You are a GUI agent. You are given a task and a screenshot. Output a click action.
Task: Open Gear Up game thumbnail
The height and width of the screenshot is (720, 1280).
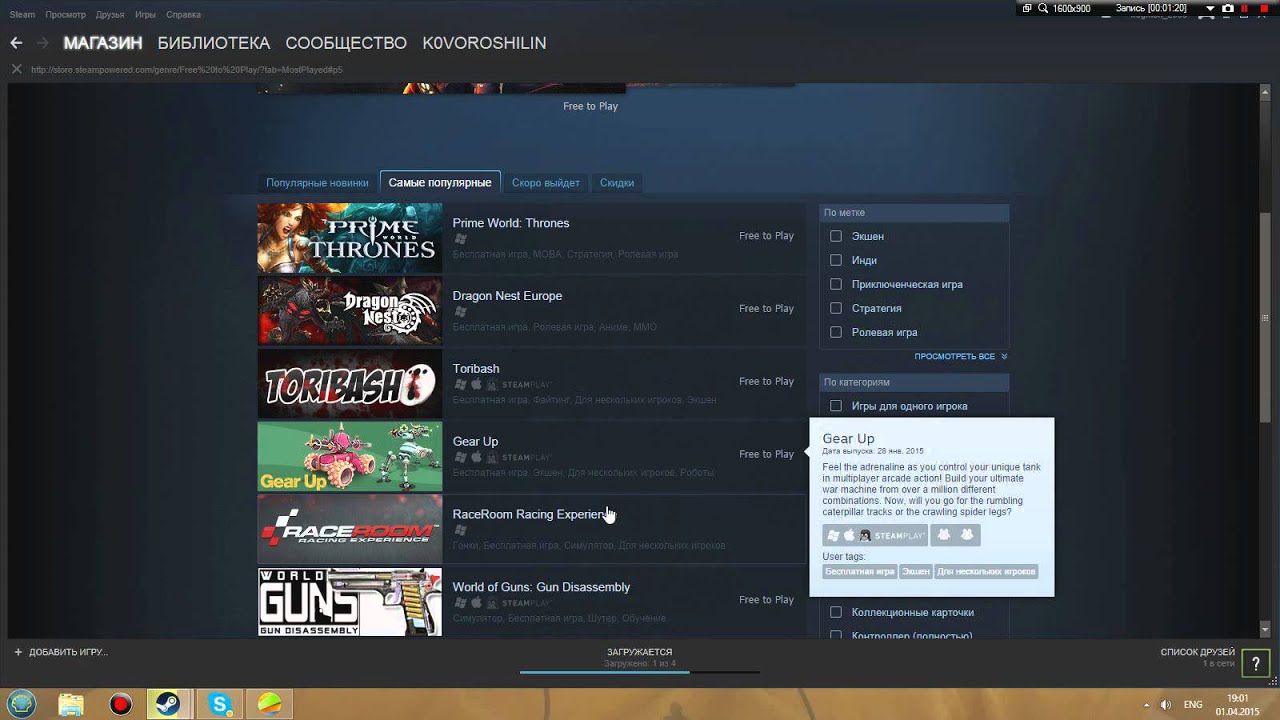(x=350, y=457)
